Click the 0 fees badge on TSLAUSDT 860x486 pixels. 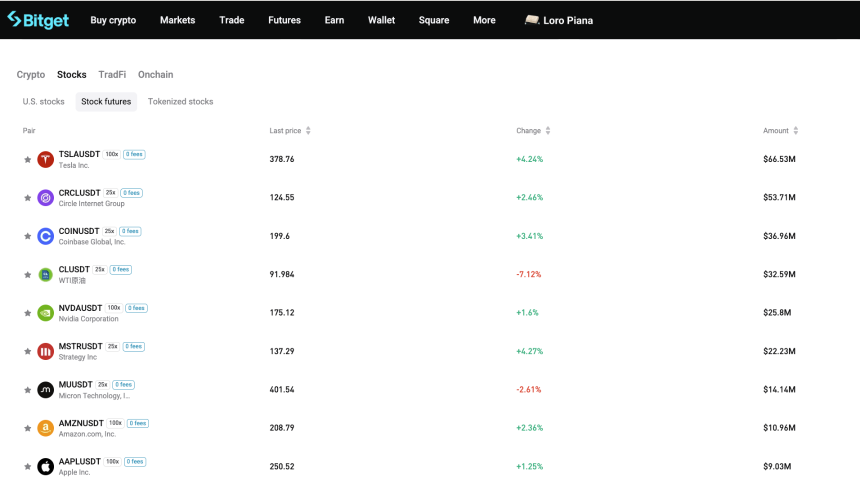pyautogui.click(x=134, y=154)
